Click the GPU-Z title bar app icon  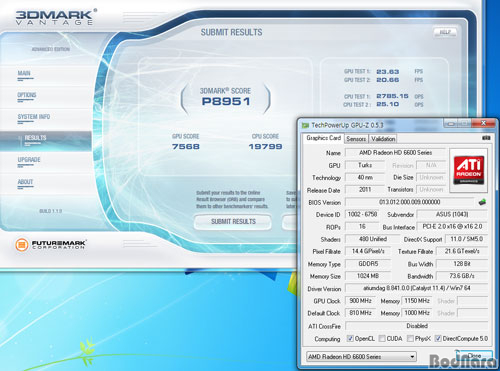click(305, 125)
